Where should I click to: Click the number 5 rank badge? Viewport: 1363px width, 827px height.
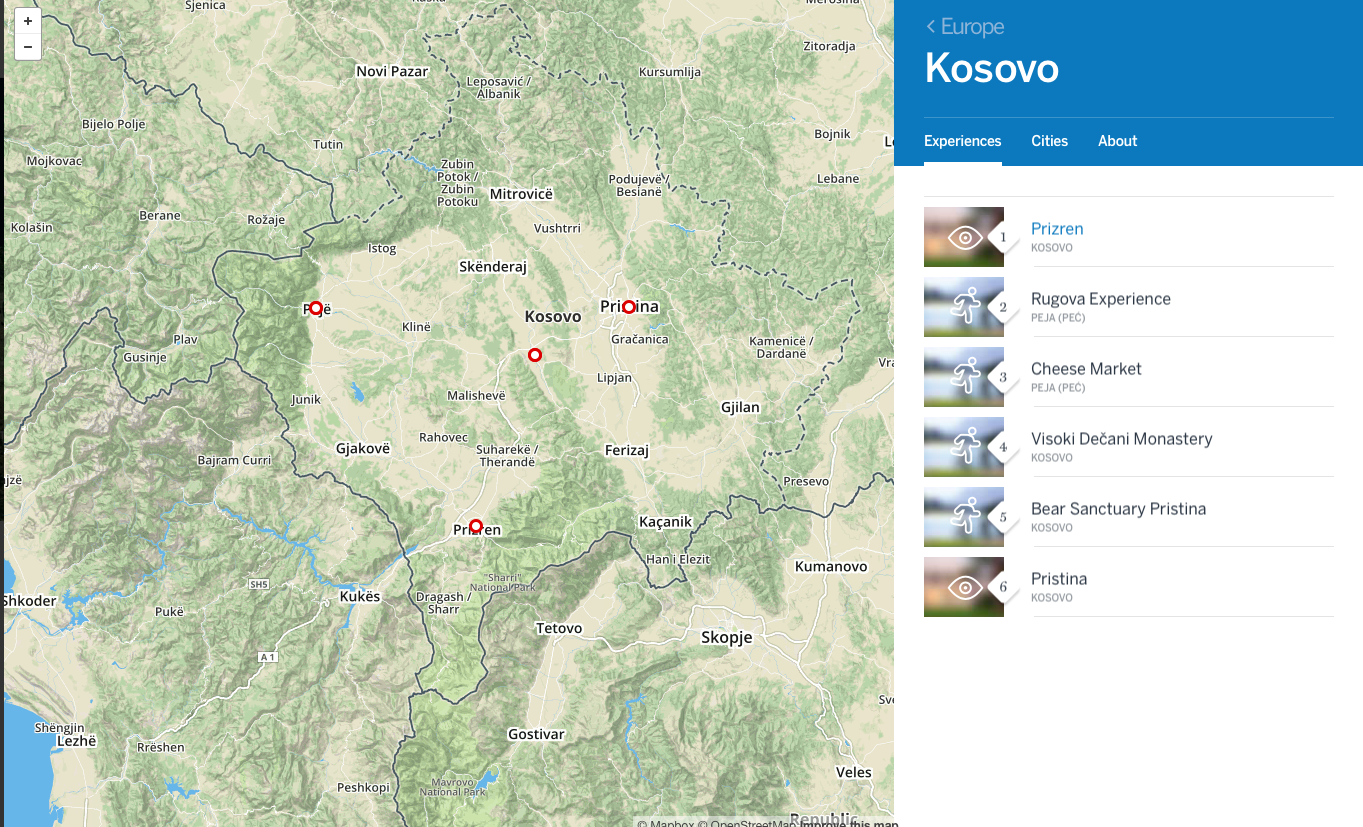tap(1003, 518)
